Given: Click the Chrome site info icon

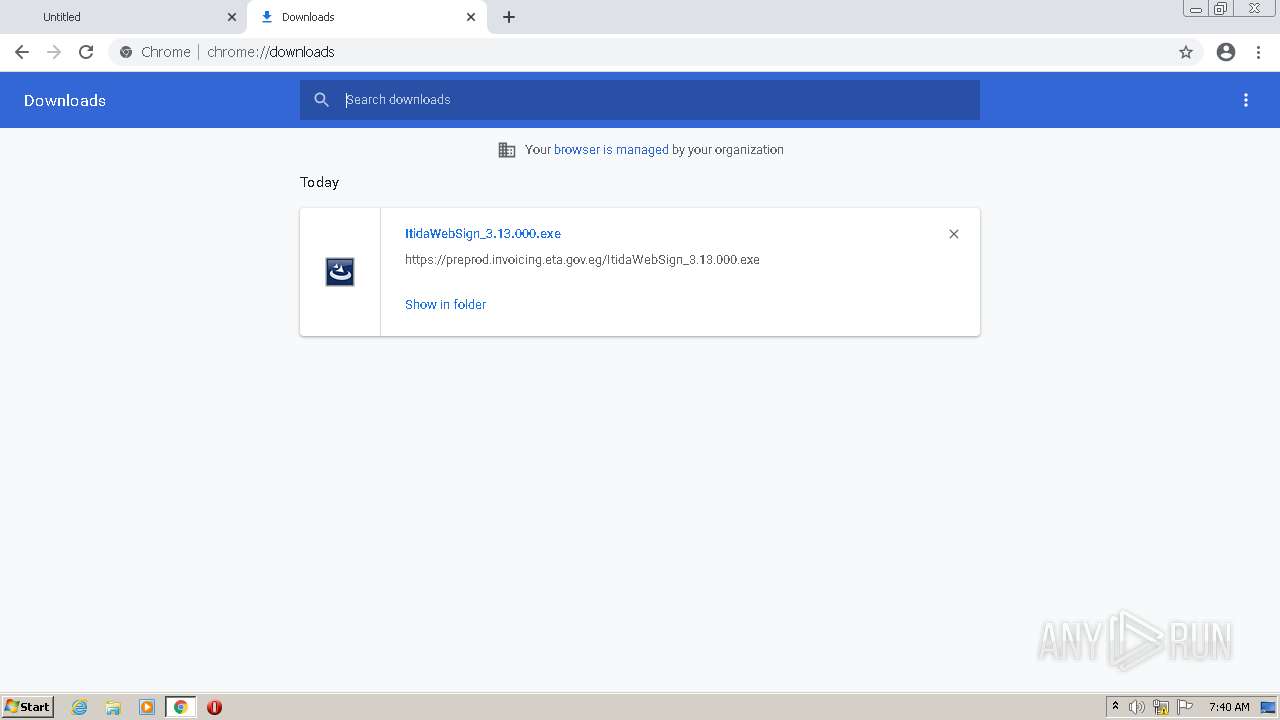Looking at the screenshot, I should [126, 52].
